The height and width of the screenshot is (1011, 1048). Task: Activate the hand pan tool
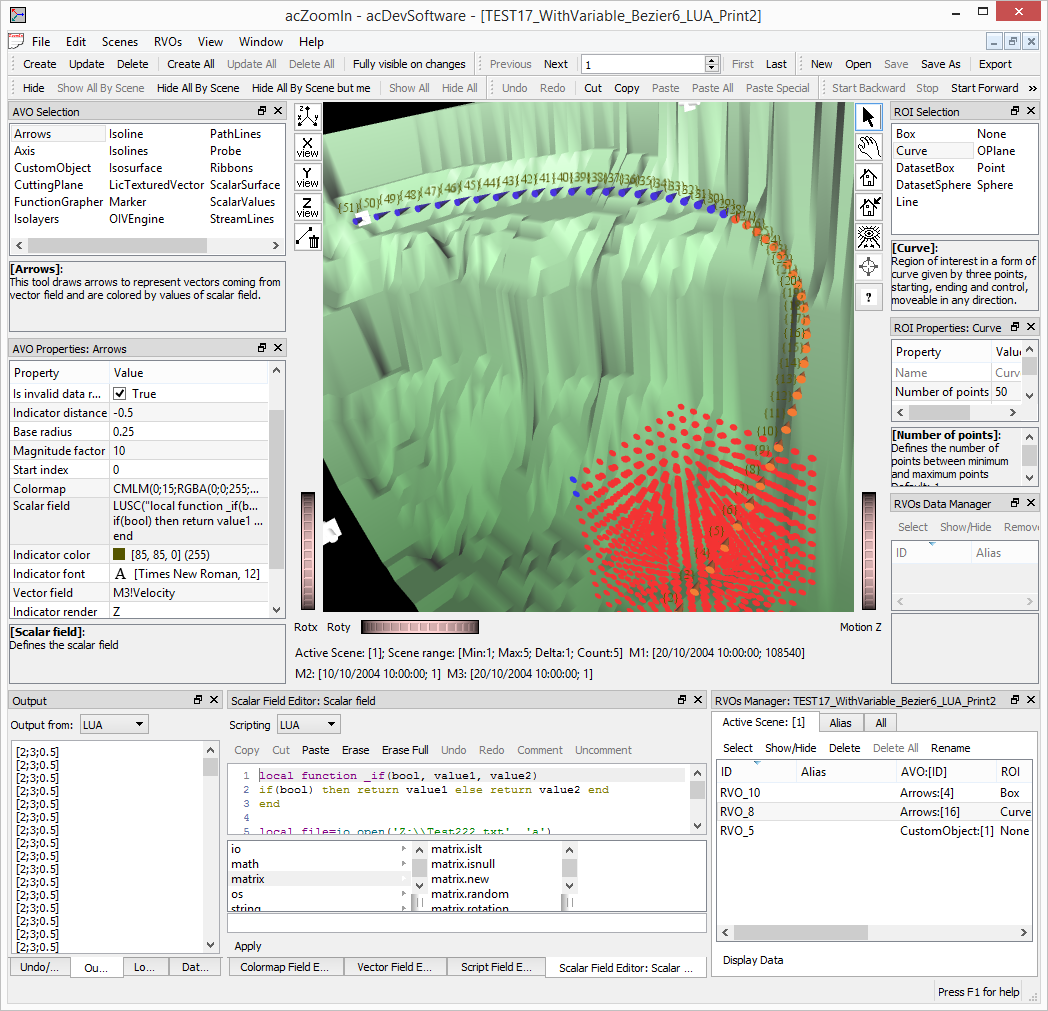869,146
